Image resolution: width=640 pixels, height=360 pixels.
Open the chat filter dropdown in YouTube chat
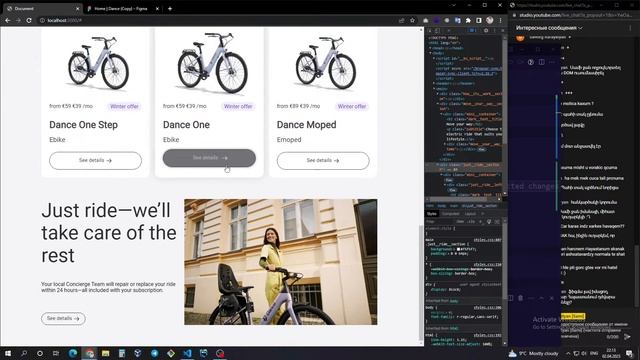point(549,28)
